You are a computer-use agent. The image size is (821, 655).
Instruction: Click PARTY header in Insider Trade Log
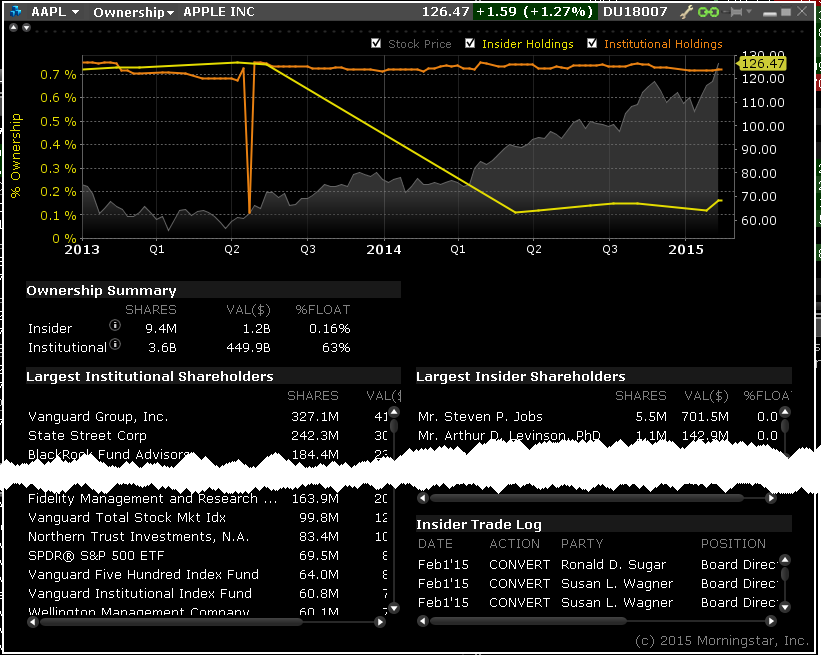tap(582, 543)
